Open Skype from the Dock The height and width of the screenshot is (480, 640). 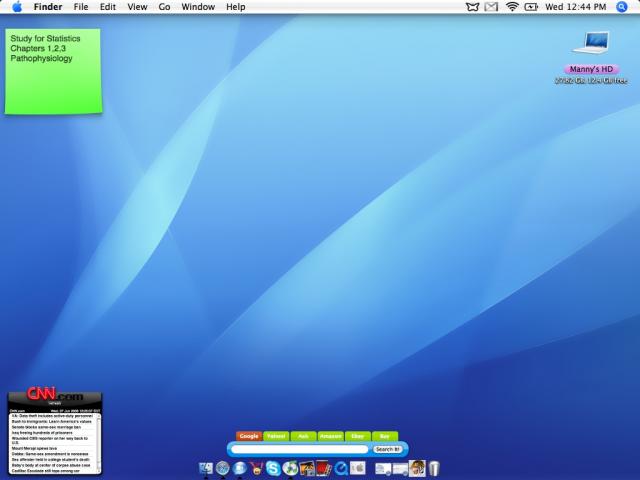[x=273, y=468]
